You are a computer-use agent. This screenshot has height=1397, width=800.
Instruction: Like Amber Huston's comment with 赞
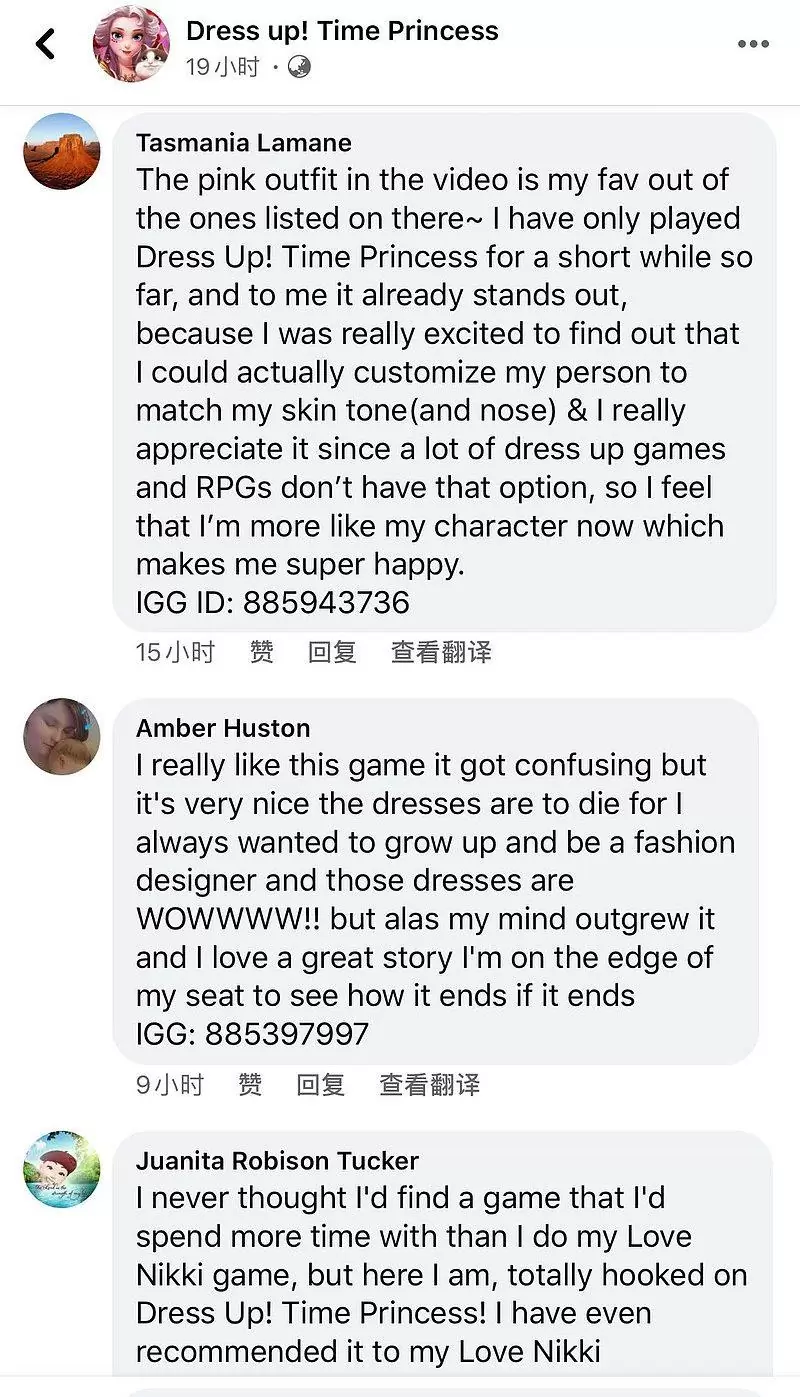tap(250, 1085)
